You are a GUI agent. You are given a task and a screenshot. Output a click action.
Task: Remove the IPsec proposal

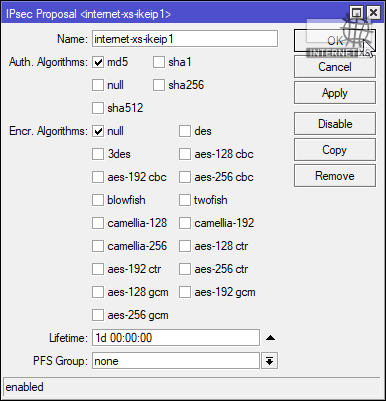pyautogui.click(x=335, y=176)
